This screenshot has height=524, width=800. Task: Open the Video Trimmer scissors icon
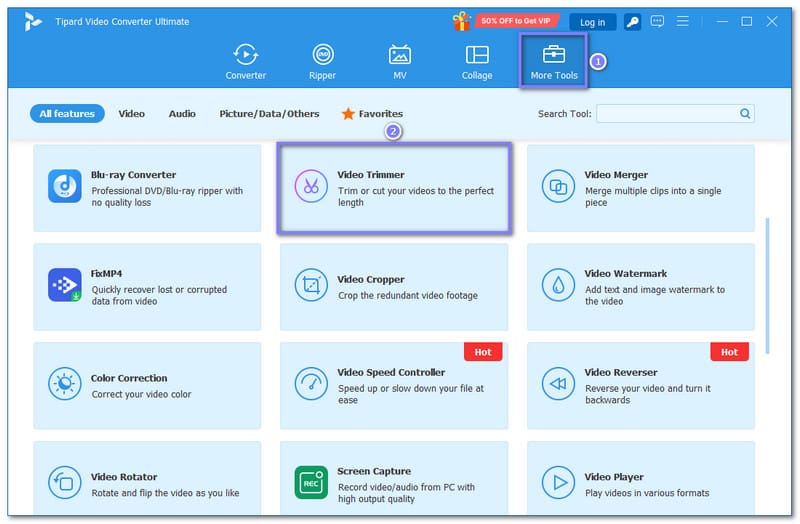[311, 186]
